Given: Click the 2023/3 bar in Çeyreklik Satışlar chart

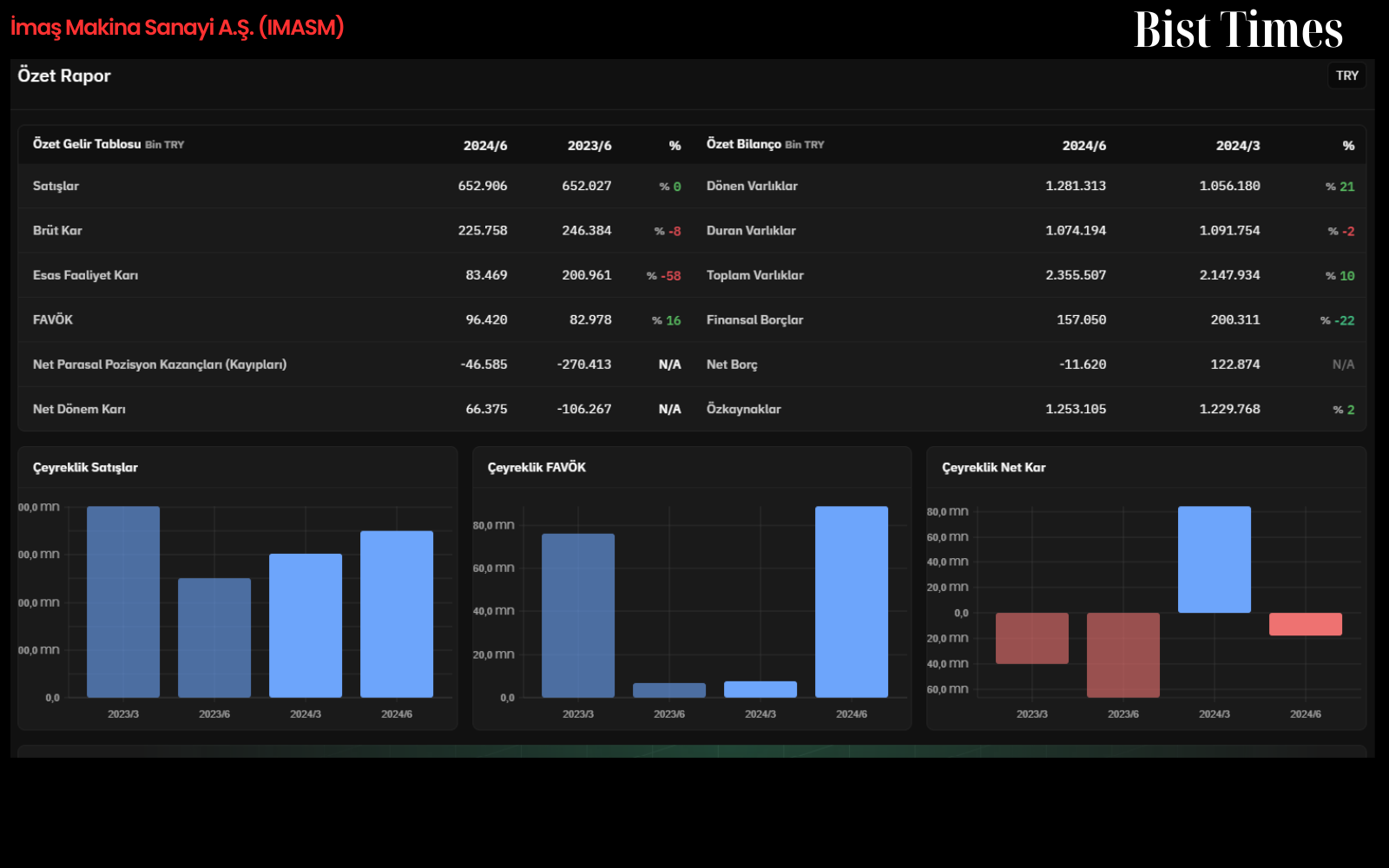Looking at the screenshot, I should pos(123,602).
